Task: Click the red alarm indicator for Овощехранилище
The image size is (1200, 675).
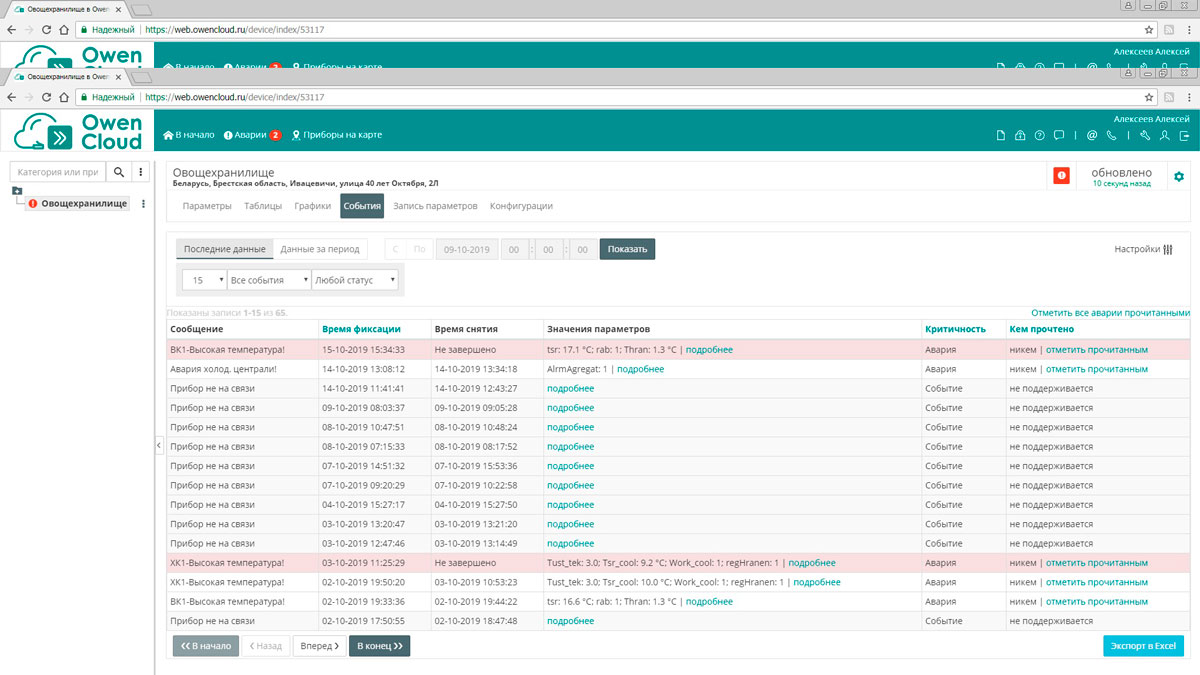Action: [1061, 176]
